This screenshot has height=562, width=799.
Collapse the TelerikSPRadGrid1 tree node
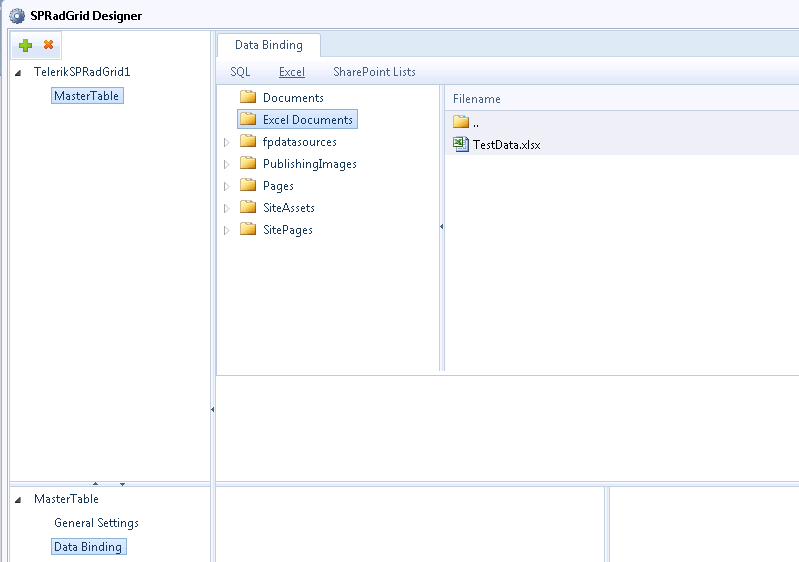pyautogui.click(x=18, y=73)
